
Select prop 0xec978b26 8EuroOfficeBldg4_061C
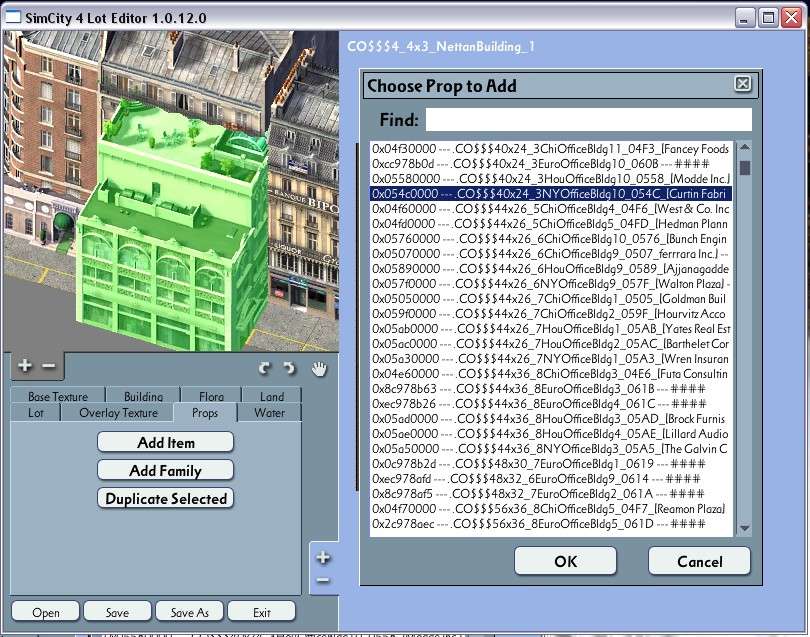tap(551, 403)
